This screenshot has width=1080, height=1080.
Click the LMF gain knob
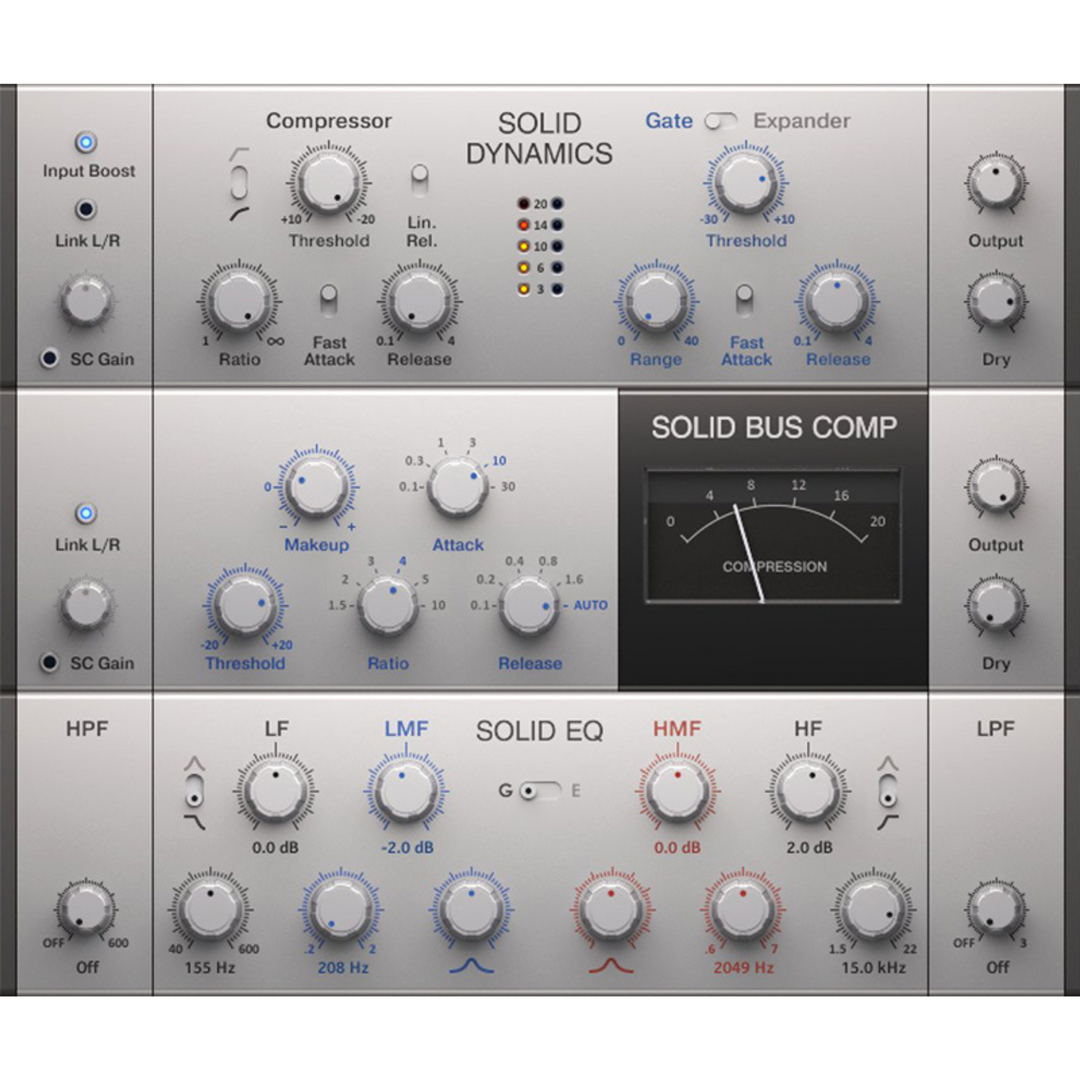point(406,790)
